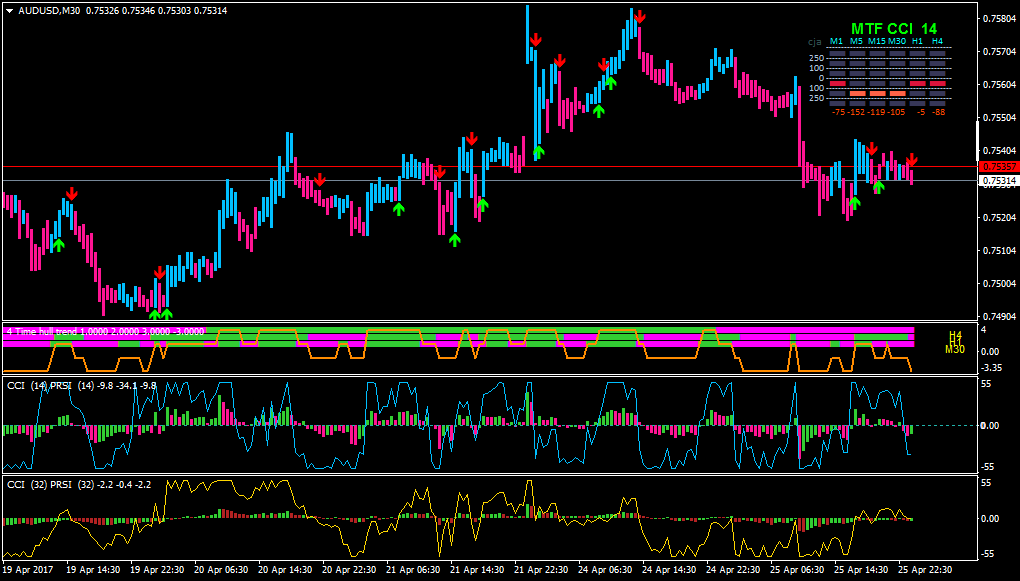
Task: Click the rightmost green buy arrow
Action: (879, 186)
